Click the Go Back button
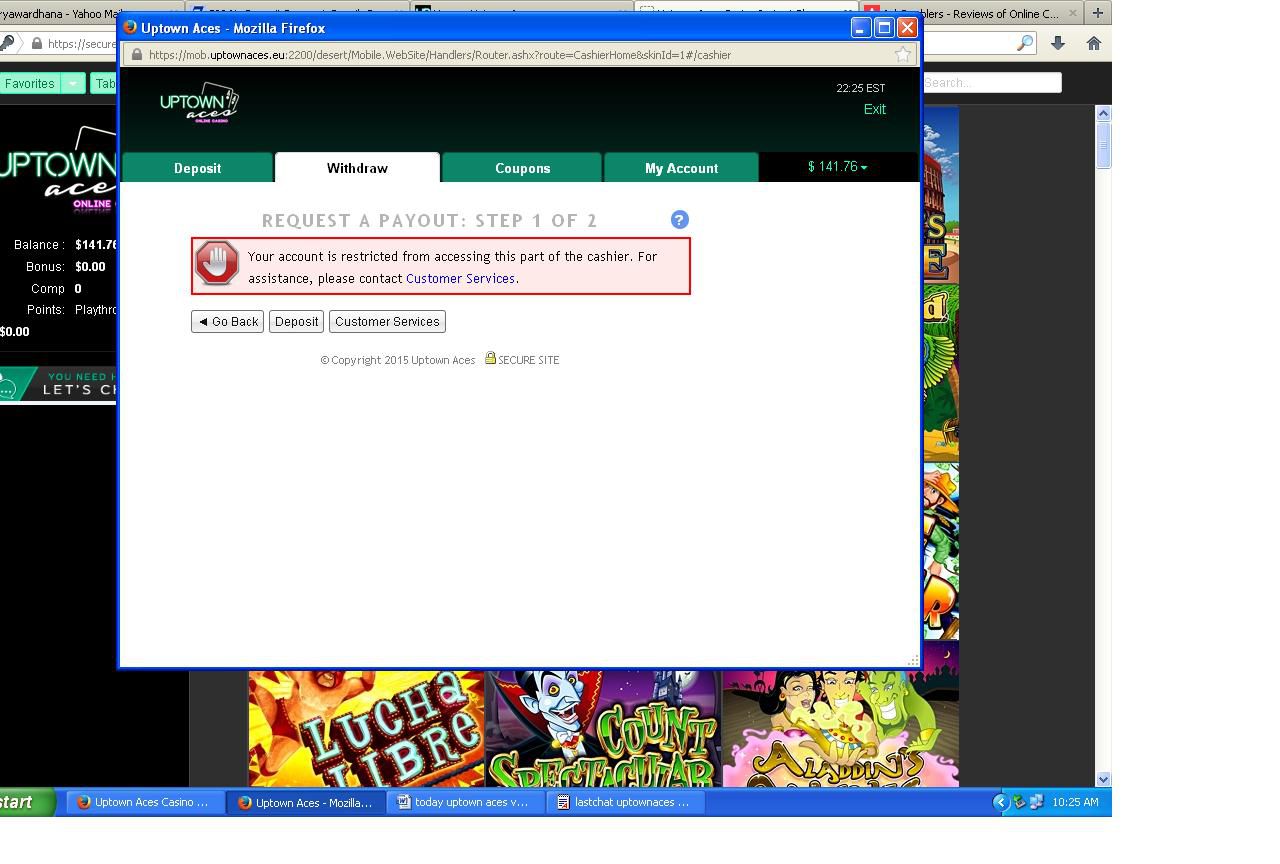This screenshot has width=1280, height=864. point(227,321)
